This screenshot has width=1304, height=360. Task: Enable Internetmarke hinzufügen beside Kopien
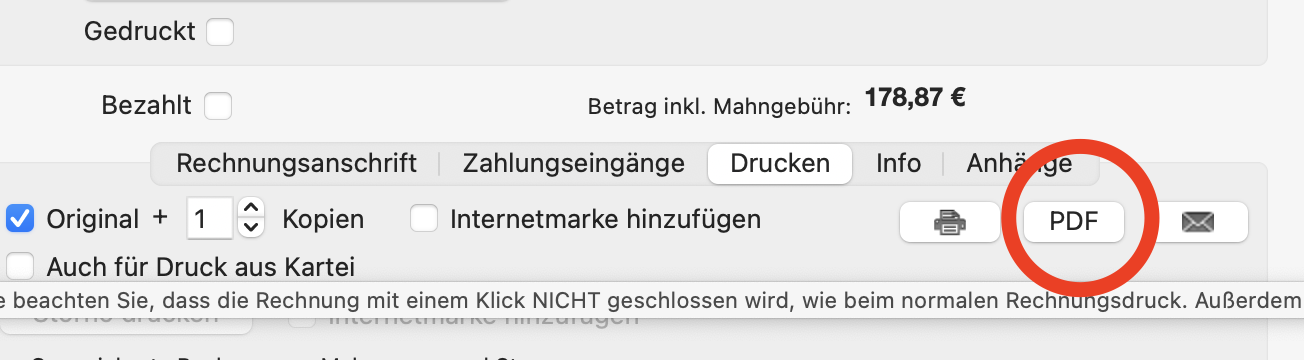[x=425, y=218]
